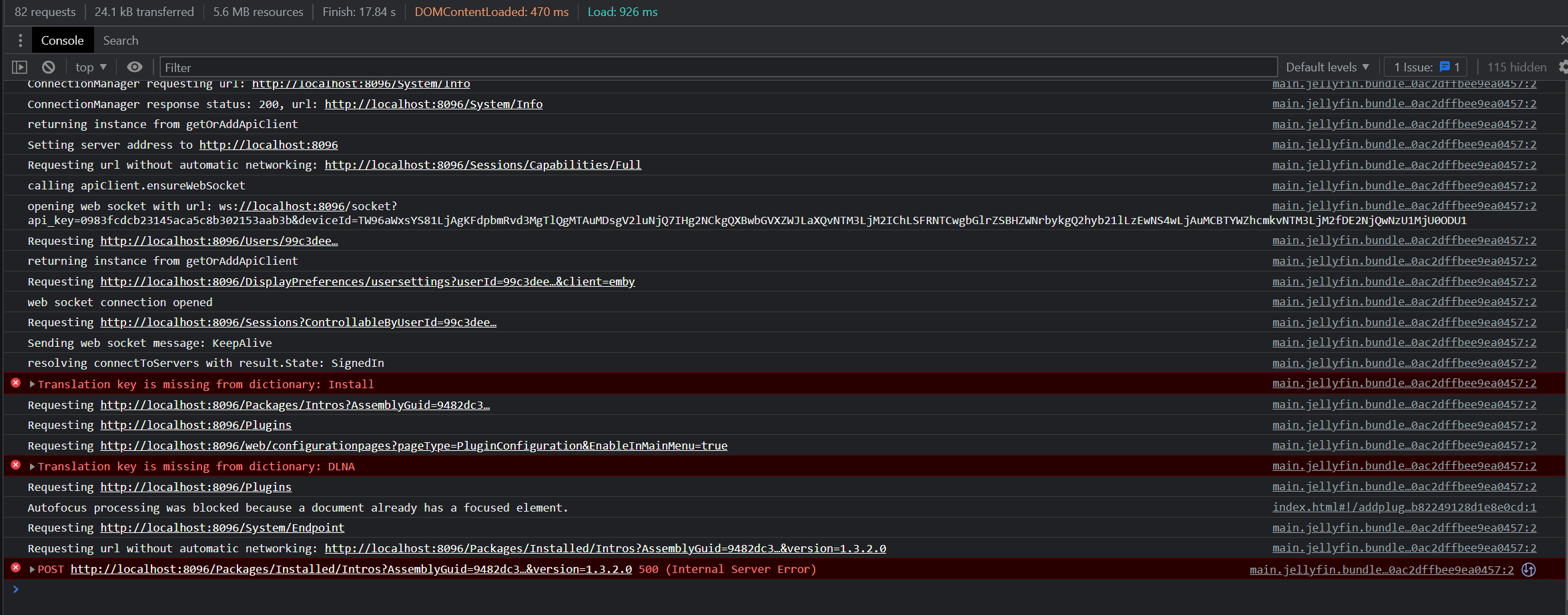1568x615 pixels.
Task: Open the top frame context dropdown
Action: (x=89, y=67)
